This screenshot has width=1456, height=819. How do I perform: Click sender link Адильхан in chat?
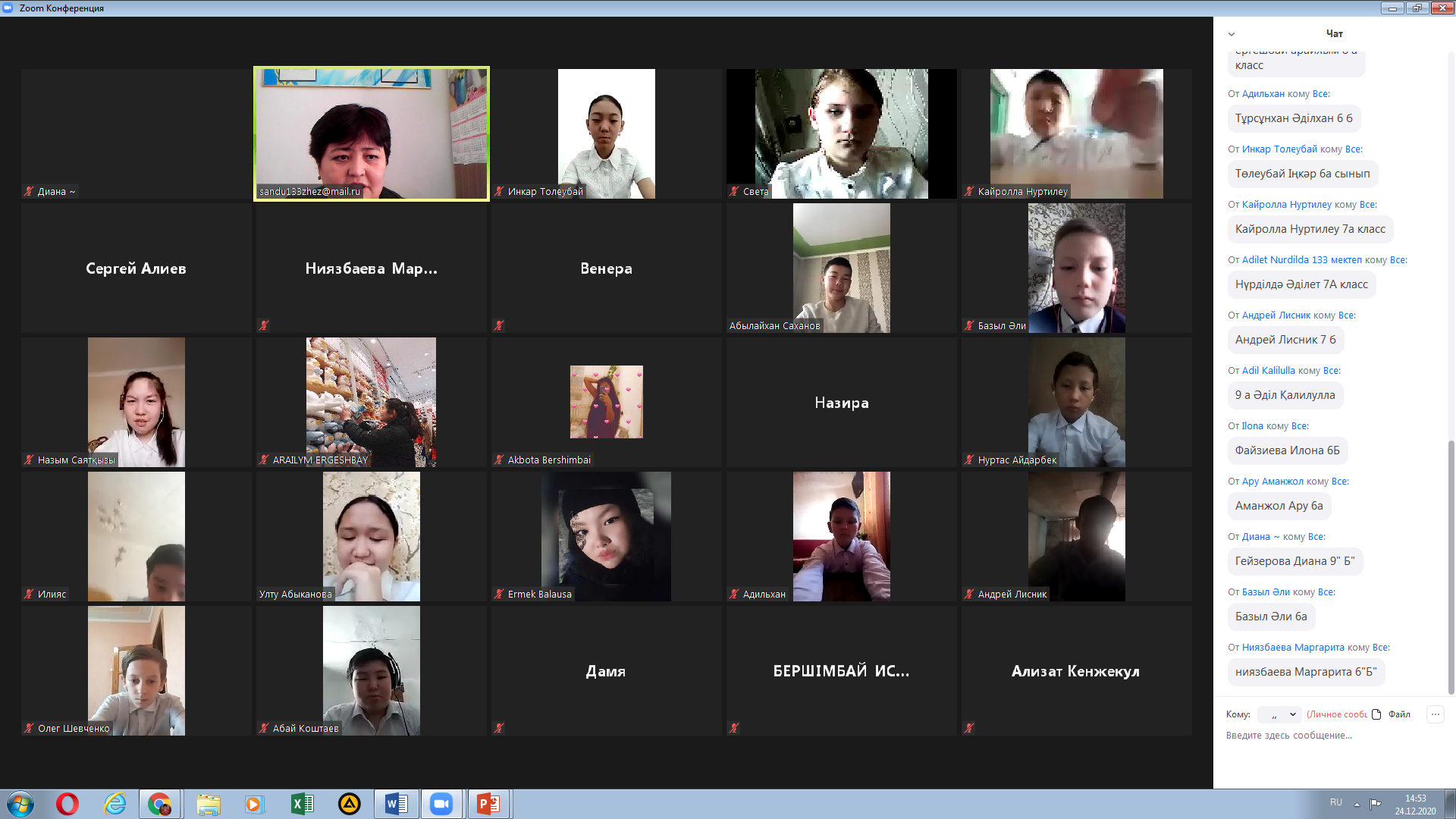1263,94
